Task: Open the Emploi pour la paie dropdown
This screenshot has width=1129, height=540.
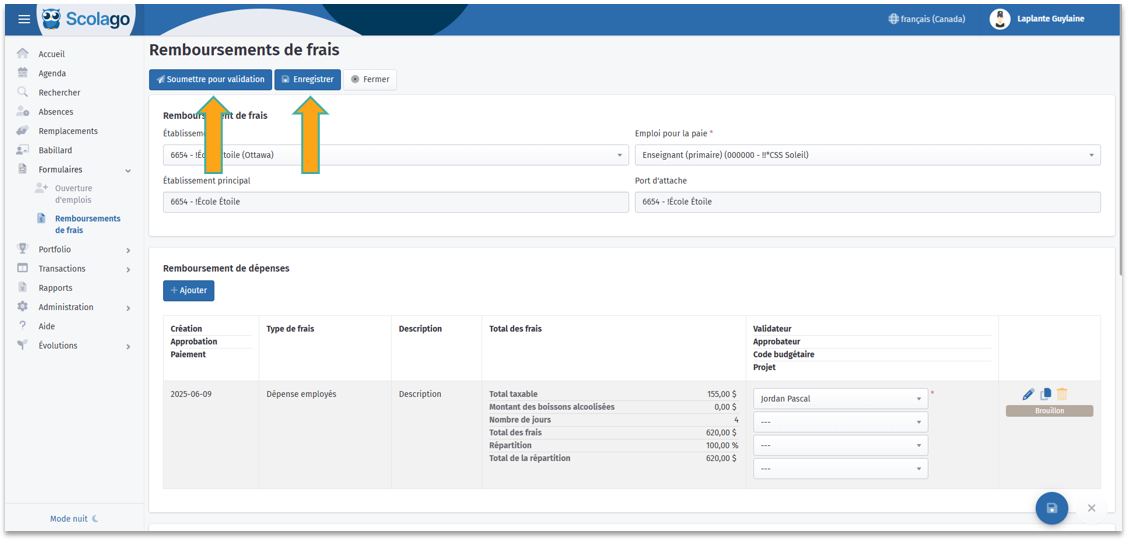Action: [x=868, y=155]
